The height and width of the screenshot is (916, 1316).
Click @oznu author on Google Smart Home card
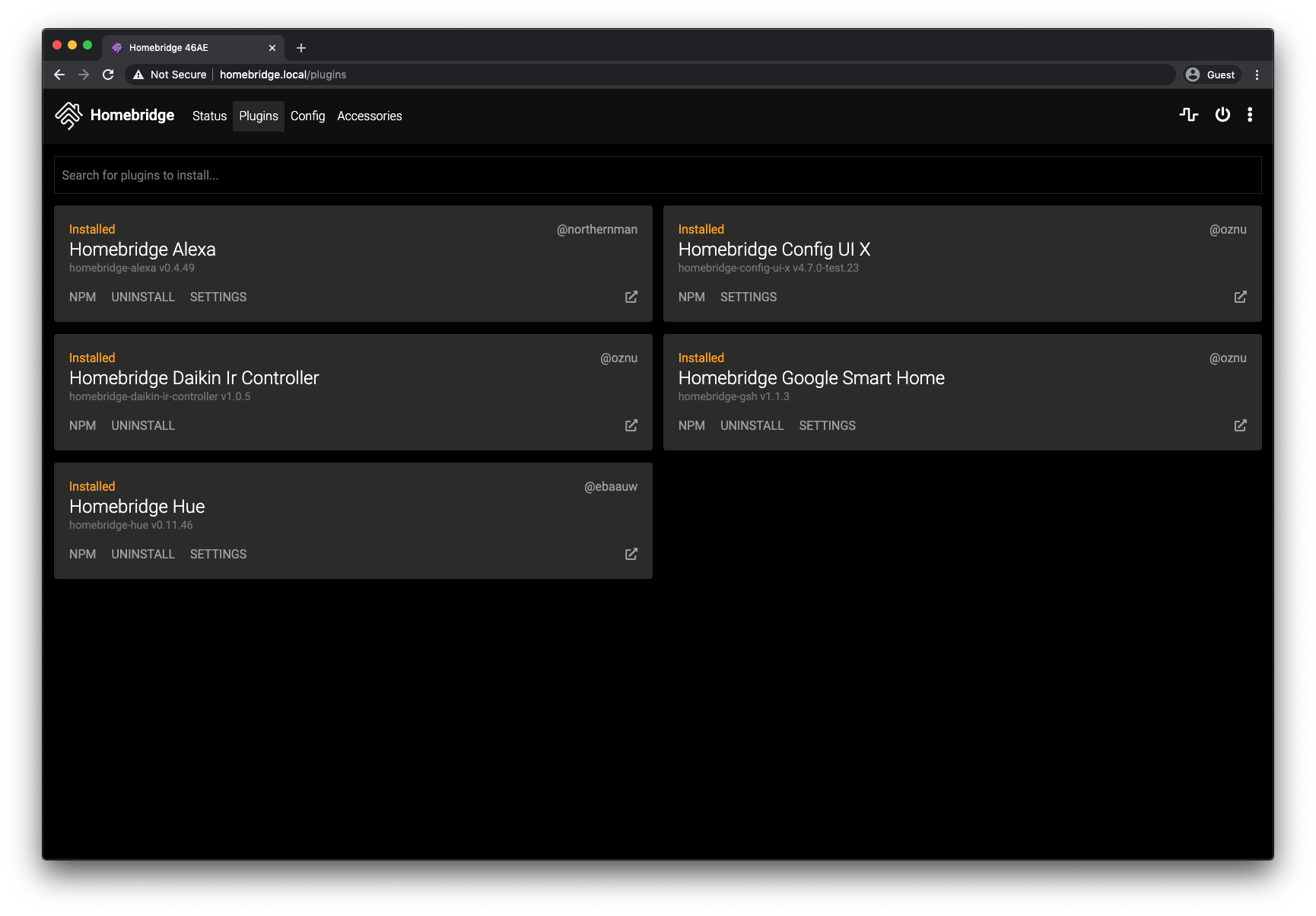tap(1228, 358)
